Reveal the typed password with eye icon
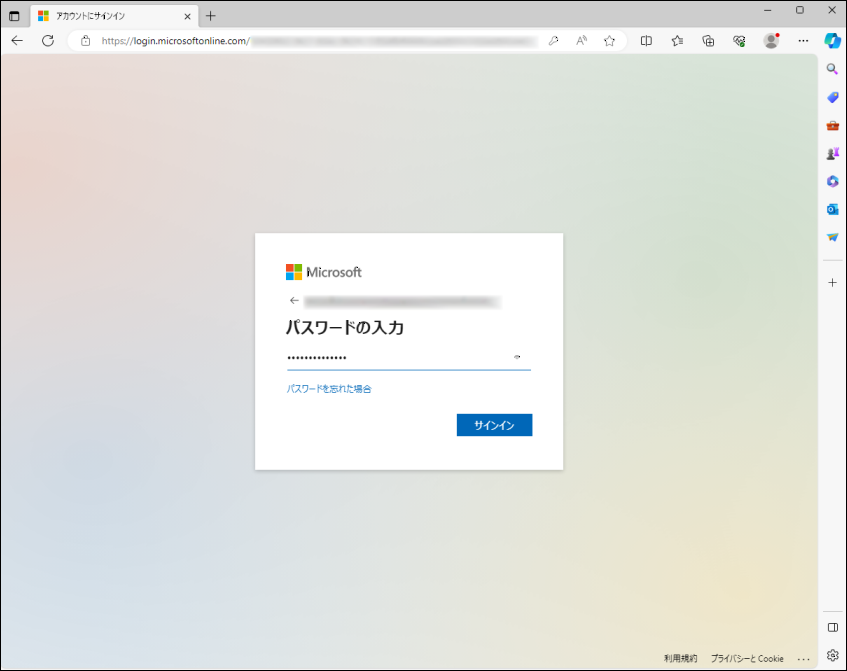This screenshot has height=671, width=847. tap(517, 357)
